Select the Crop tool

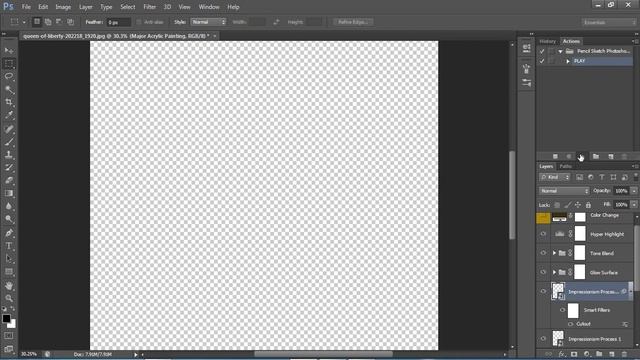tap(9, 102)
